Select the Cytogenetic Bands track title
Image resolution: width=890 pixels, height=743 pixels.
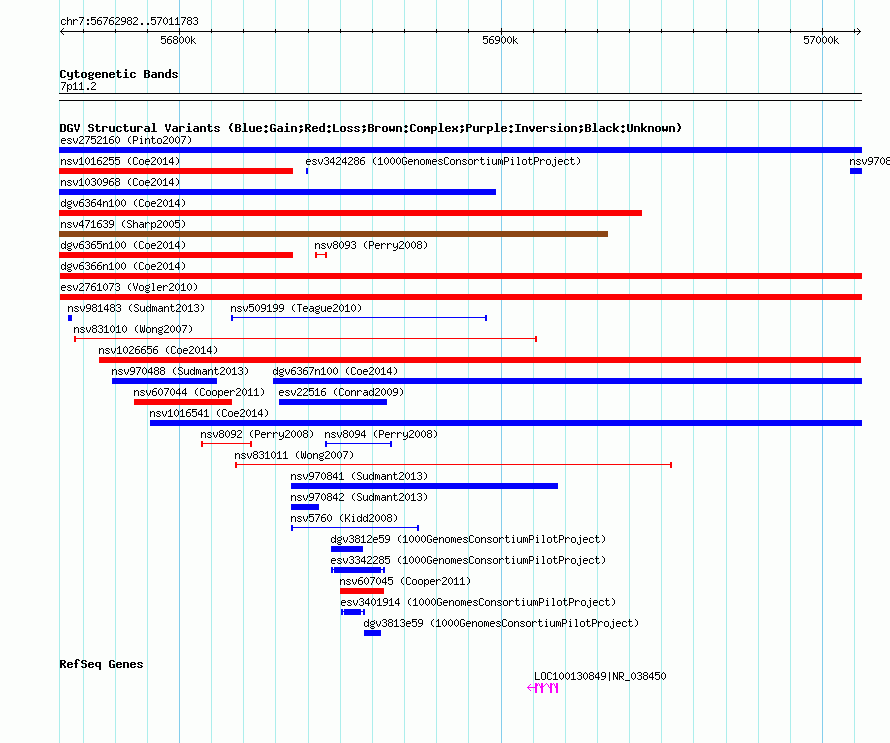click(x=119, y=74)
